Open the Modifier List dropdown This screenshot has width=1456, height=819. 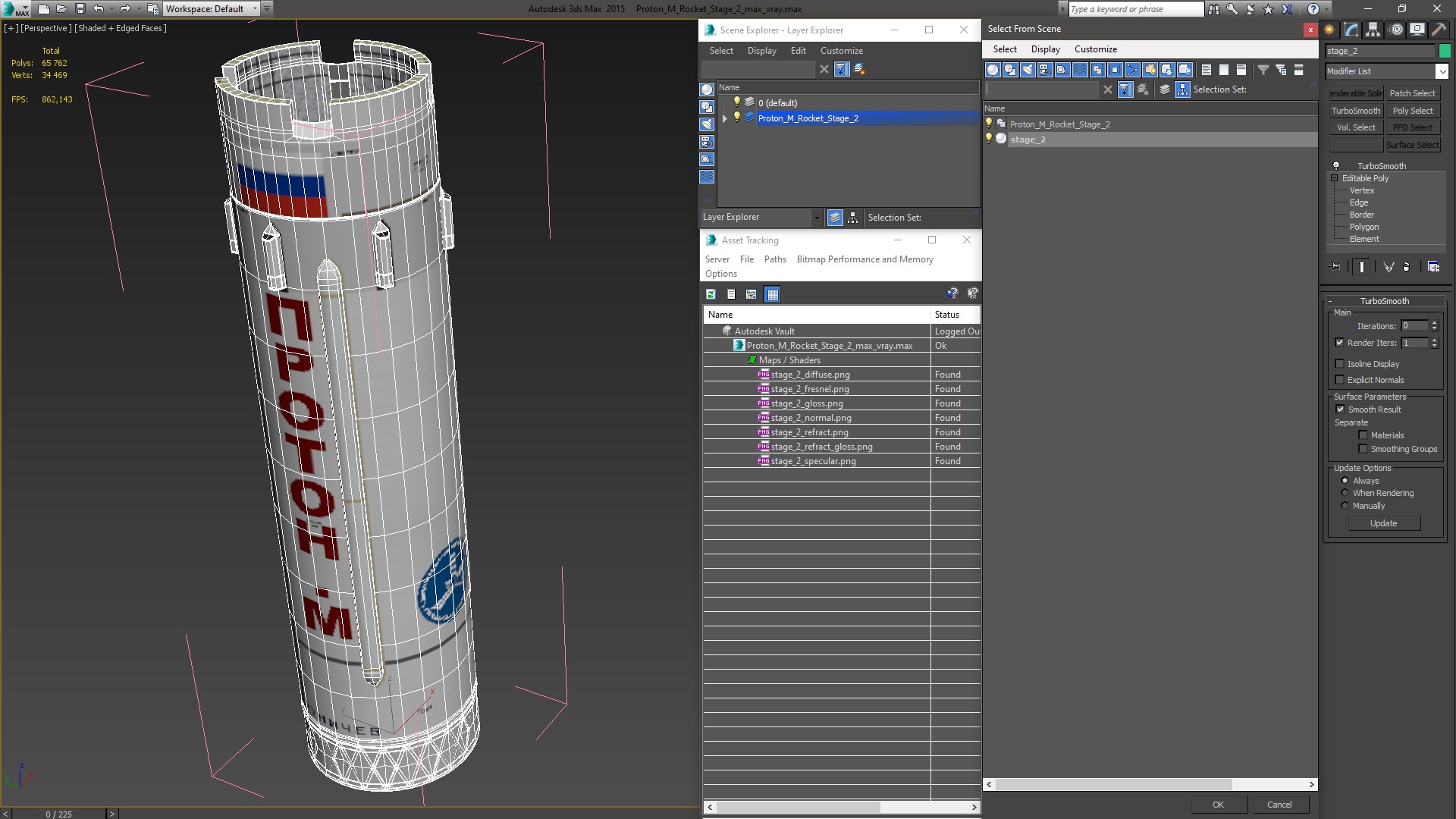click(1442, 71)
